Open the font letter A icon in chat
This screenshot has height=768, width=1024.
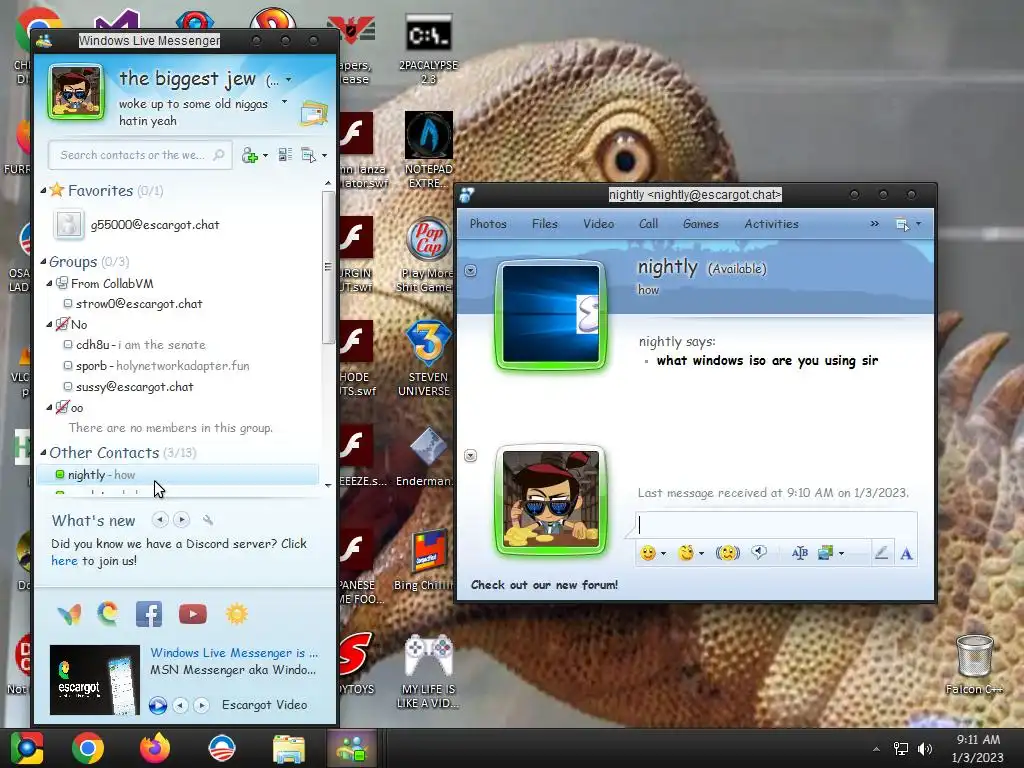(906, 554)
